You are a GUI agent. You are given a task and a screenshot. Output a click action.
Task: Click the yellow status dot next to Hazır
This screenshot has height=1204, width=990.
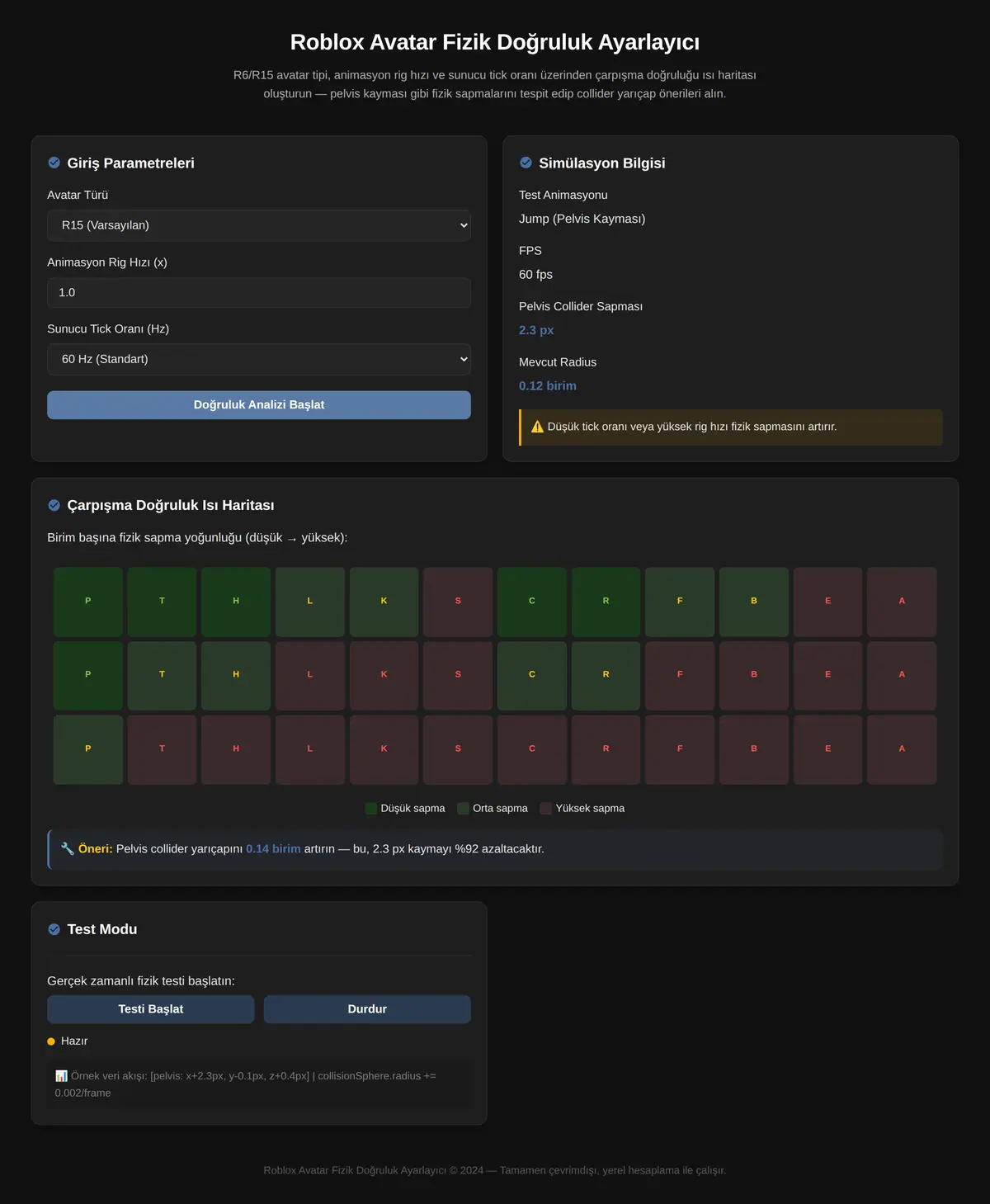(51, 1041)
